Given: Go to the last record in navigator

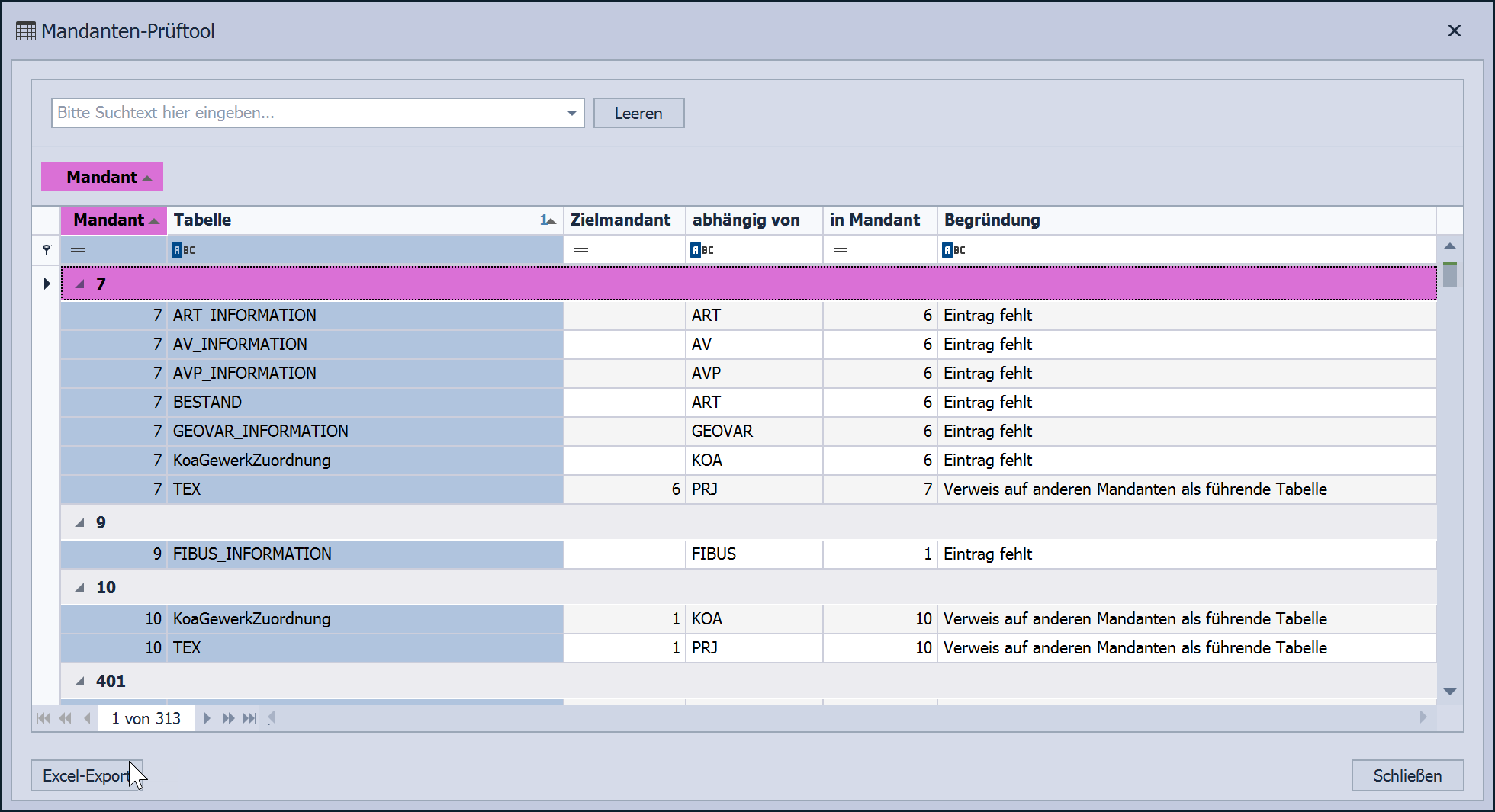Looking at the screenshot, I should point(249,718).
